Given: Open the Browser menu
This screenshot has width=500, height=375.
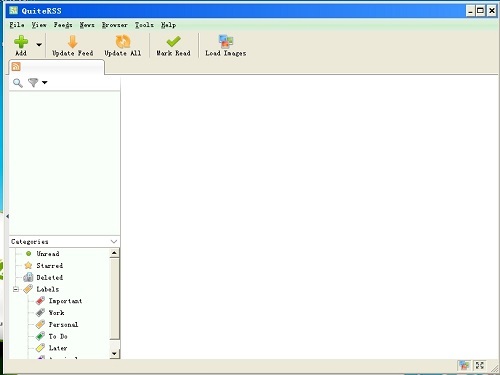Looking at the screenshot, I should pyautogui.click(x=115, y=25).
